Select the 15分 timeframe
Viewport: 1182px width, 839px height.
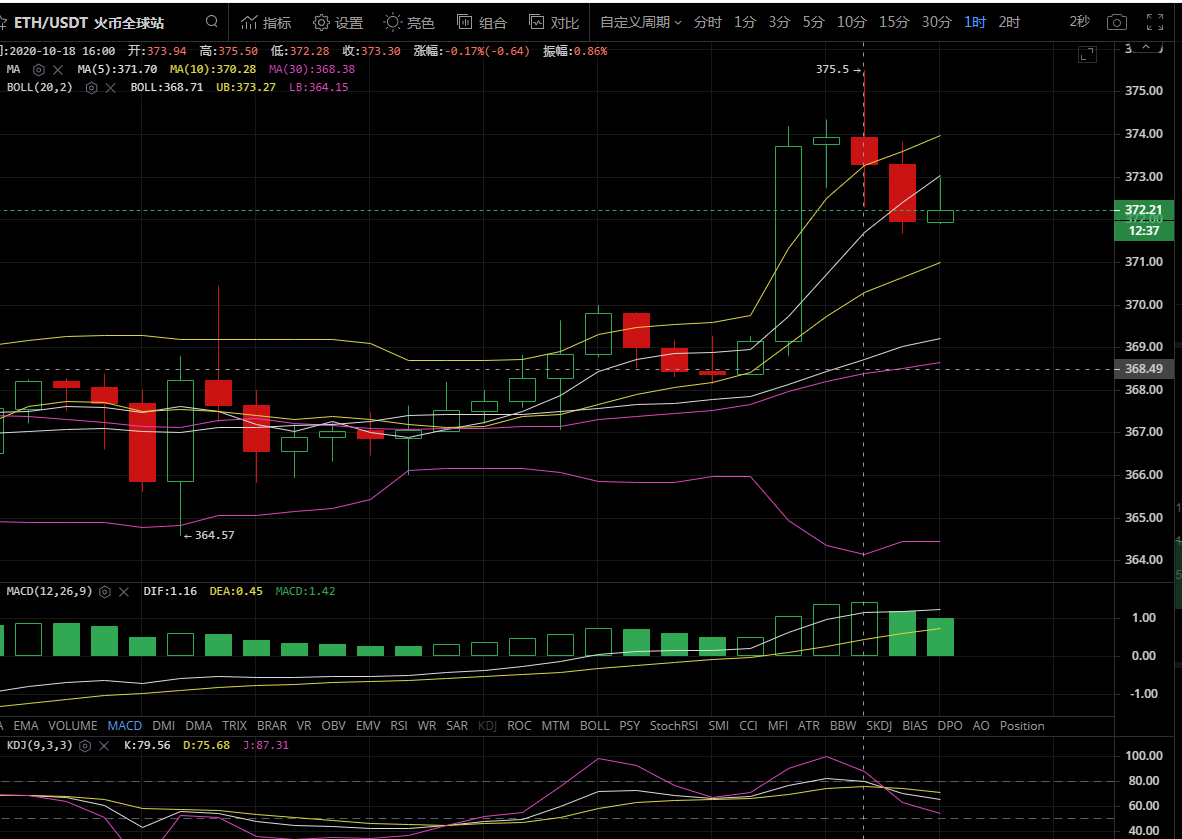[894, 22]
